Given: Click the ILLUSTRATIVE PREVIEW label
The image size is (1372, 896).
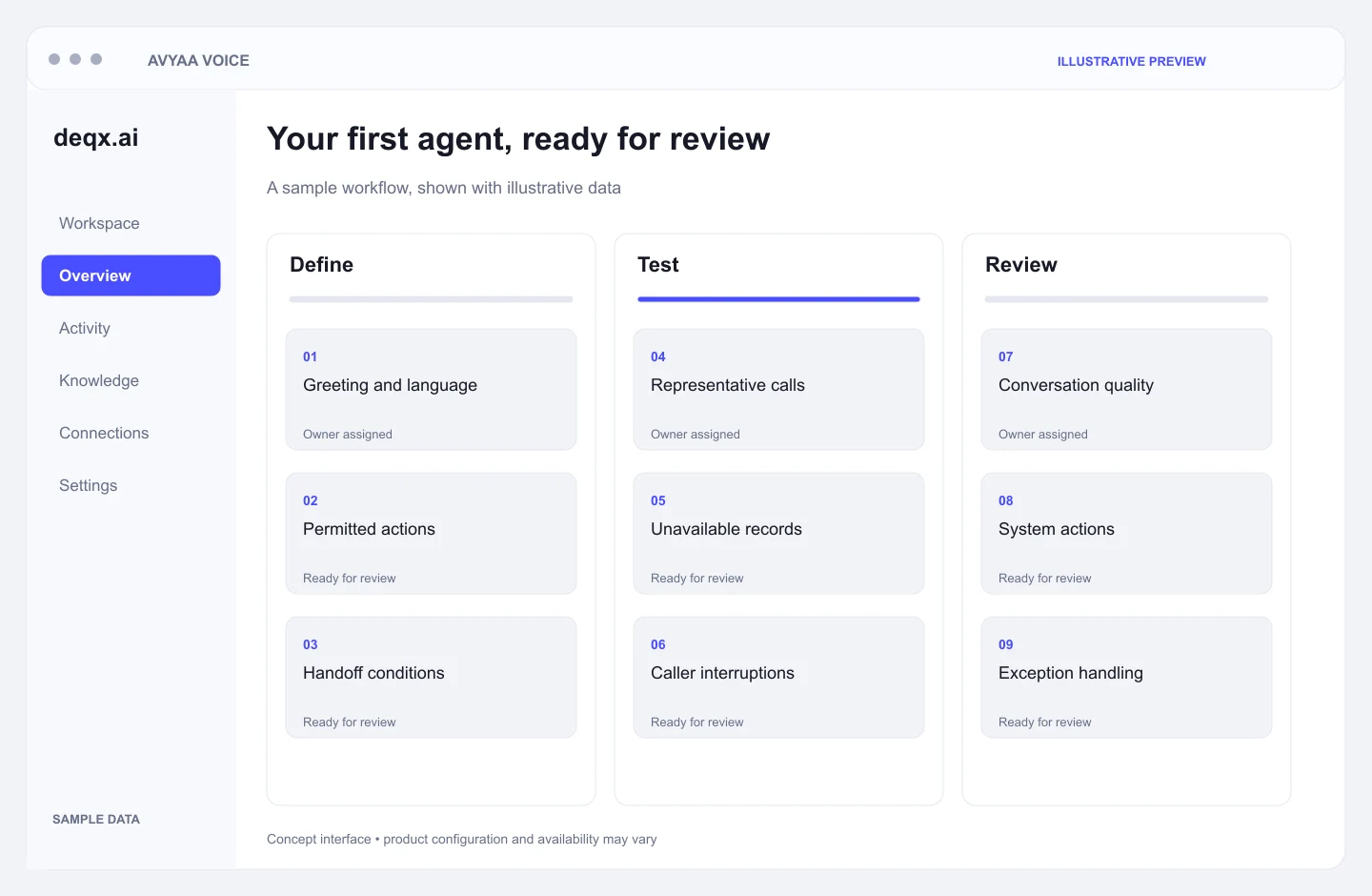Looking at the screenshot, I should pyautogui.click(x=1132, y=61).
